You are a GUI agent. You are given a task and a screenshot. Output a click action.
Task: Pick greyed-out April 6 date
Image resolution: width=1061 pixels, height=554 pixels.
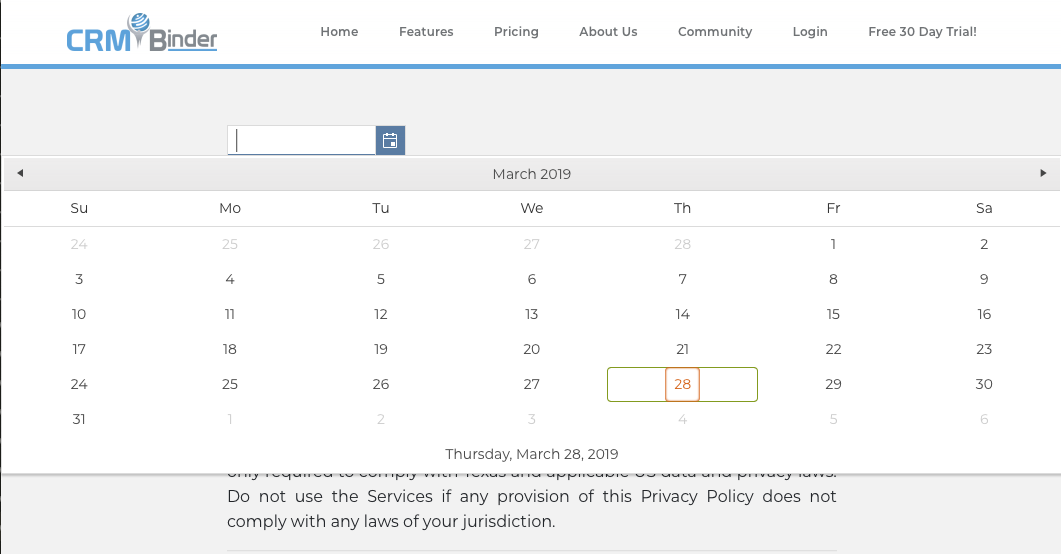pos(984,419)
